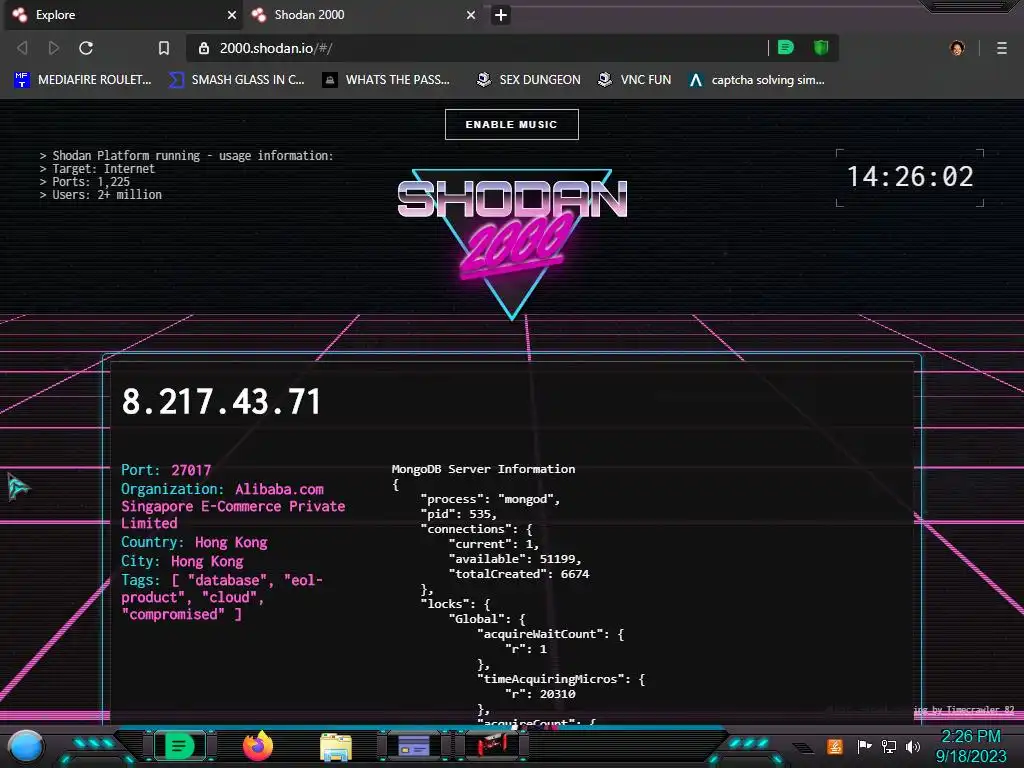The height and width of the screenshot is (768, 1024).
Task: Click the Port: 27017 line
Action: point(166,470)
